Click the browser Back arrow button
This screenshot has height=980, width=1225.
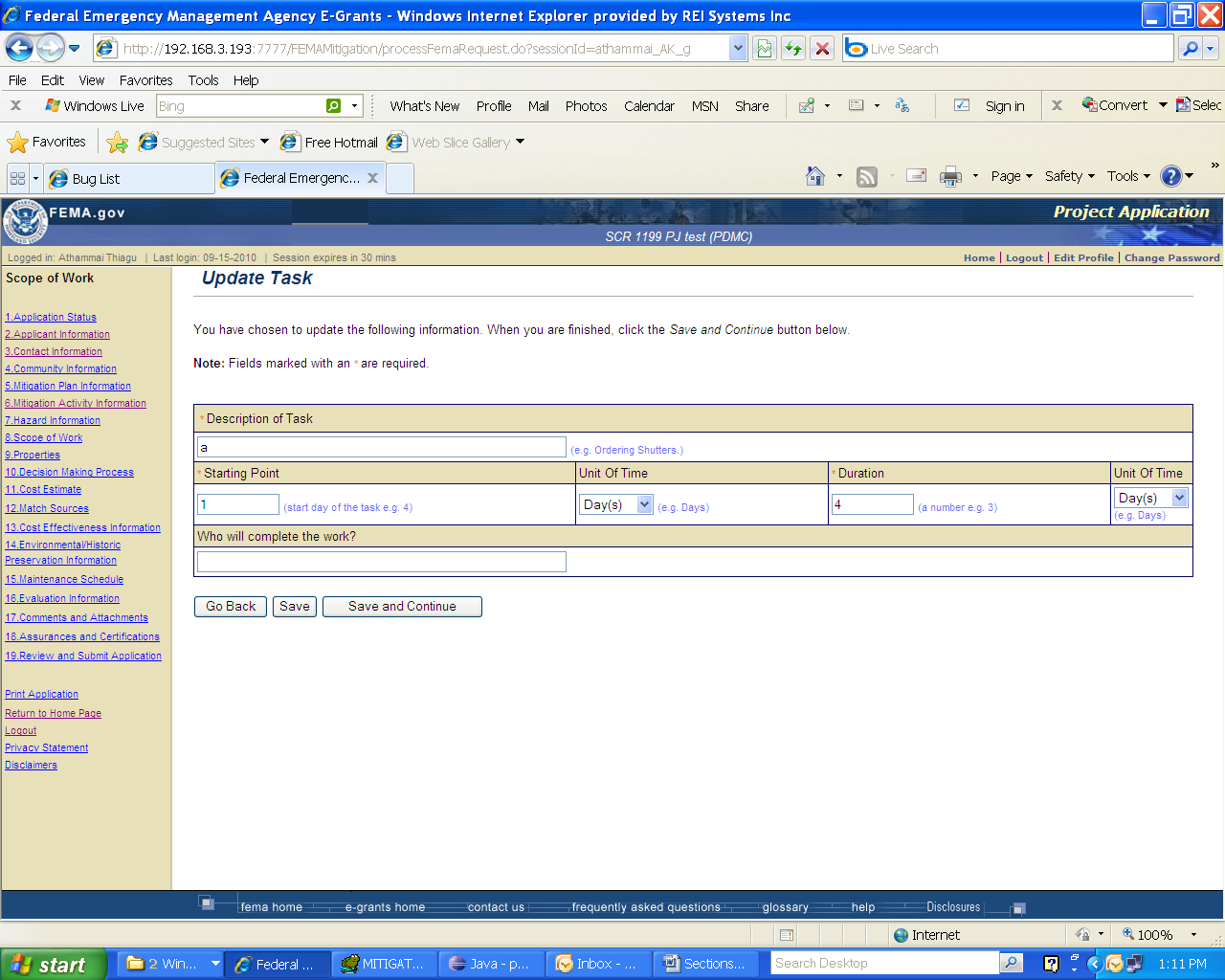19,48
